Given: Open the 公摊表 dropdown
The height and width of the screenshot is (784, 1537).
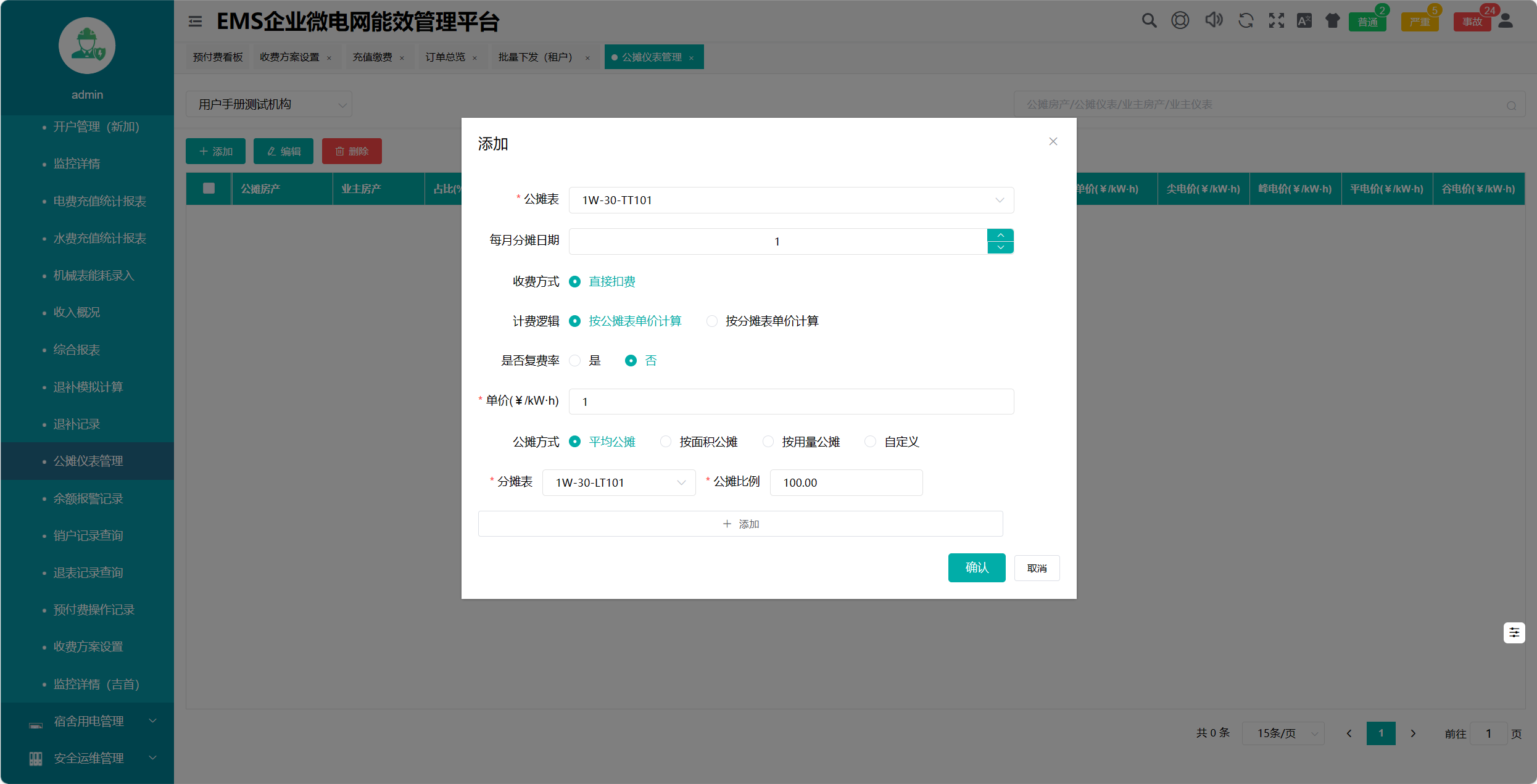Looking at the screenshot, I should coord(791,200).
